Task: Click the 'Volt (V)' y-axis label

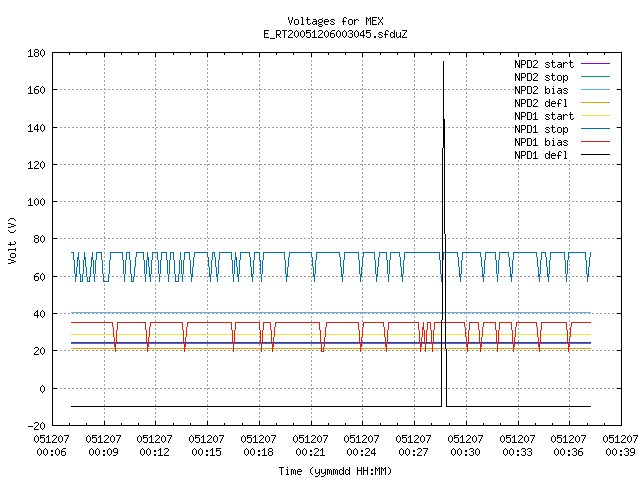Action: pyautogui.click(x=13, y=240)
